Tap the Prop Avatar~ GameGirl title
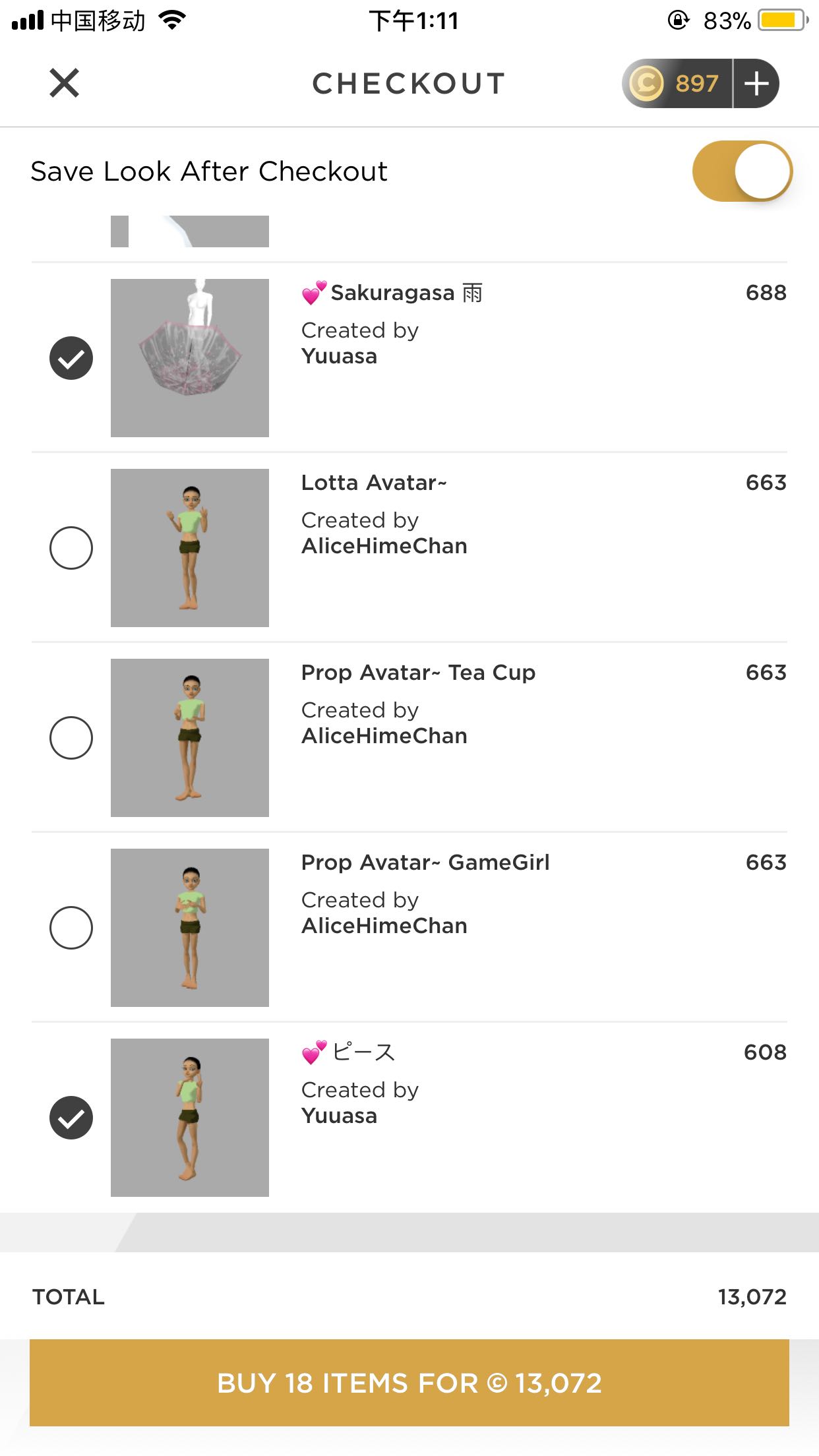This screenshot has width=819, height=1456. point(425,863)
